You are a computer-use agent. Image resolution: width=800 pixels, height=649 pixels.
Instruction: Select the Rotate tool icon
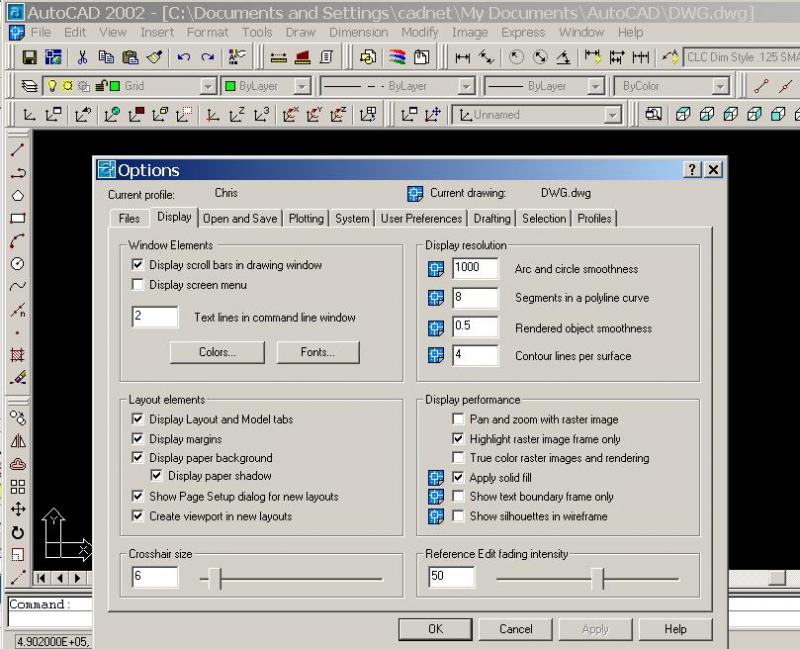coord(18,532)
